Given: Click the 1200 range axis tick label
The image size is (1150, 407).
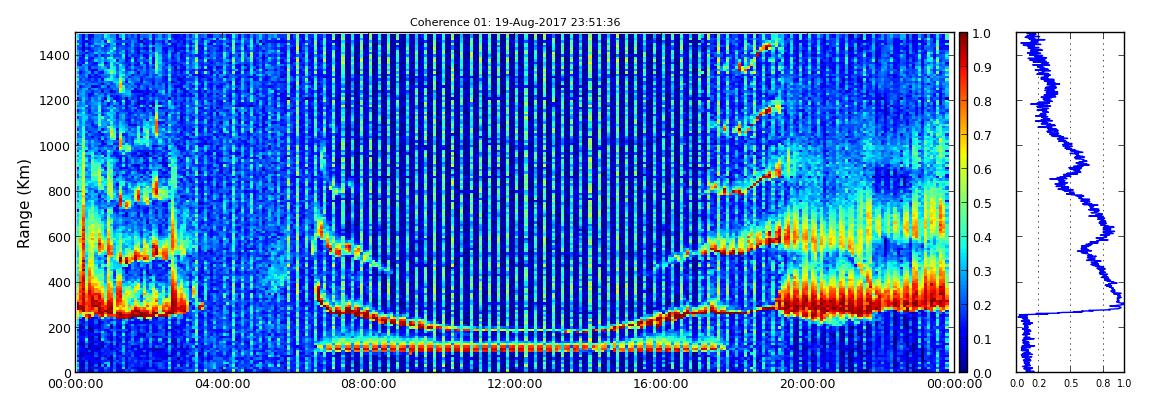Looking at the screenshot, I should click(x=56, y=100).
